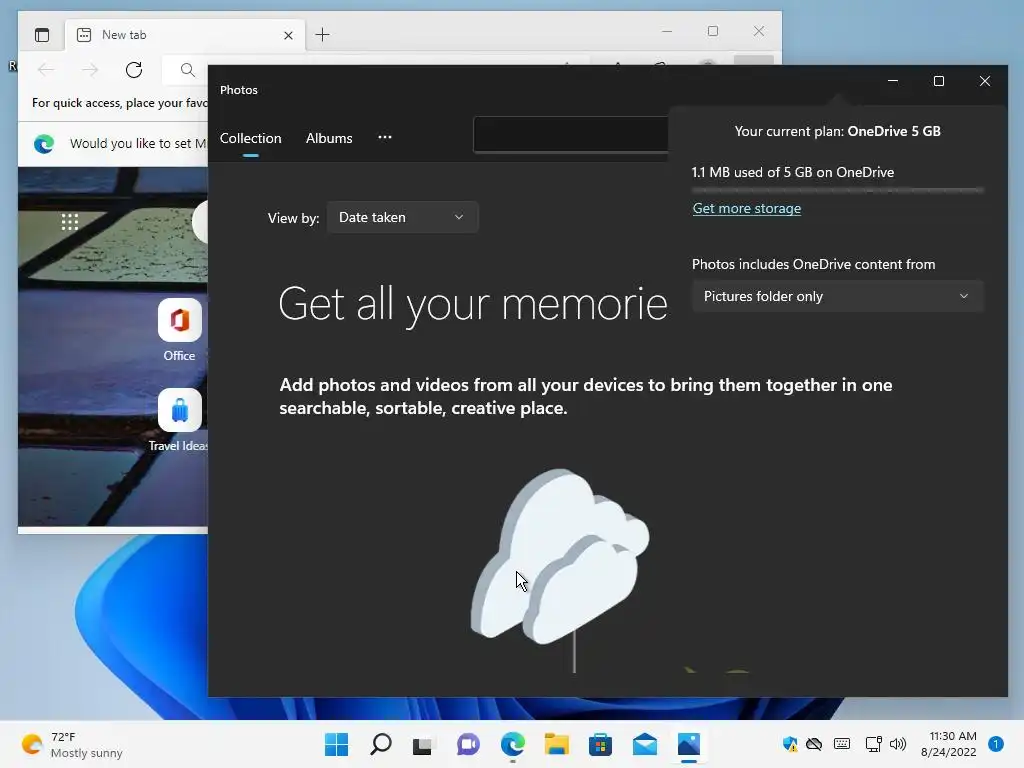
Task: Click the Photos search box
Action: (x=571, y=135)
